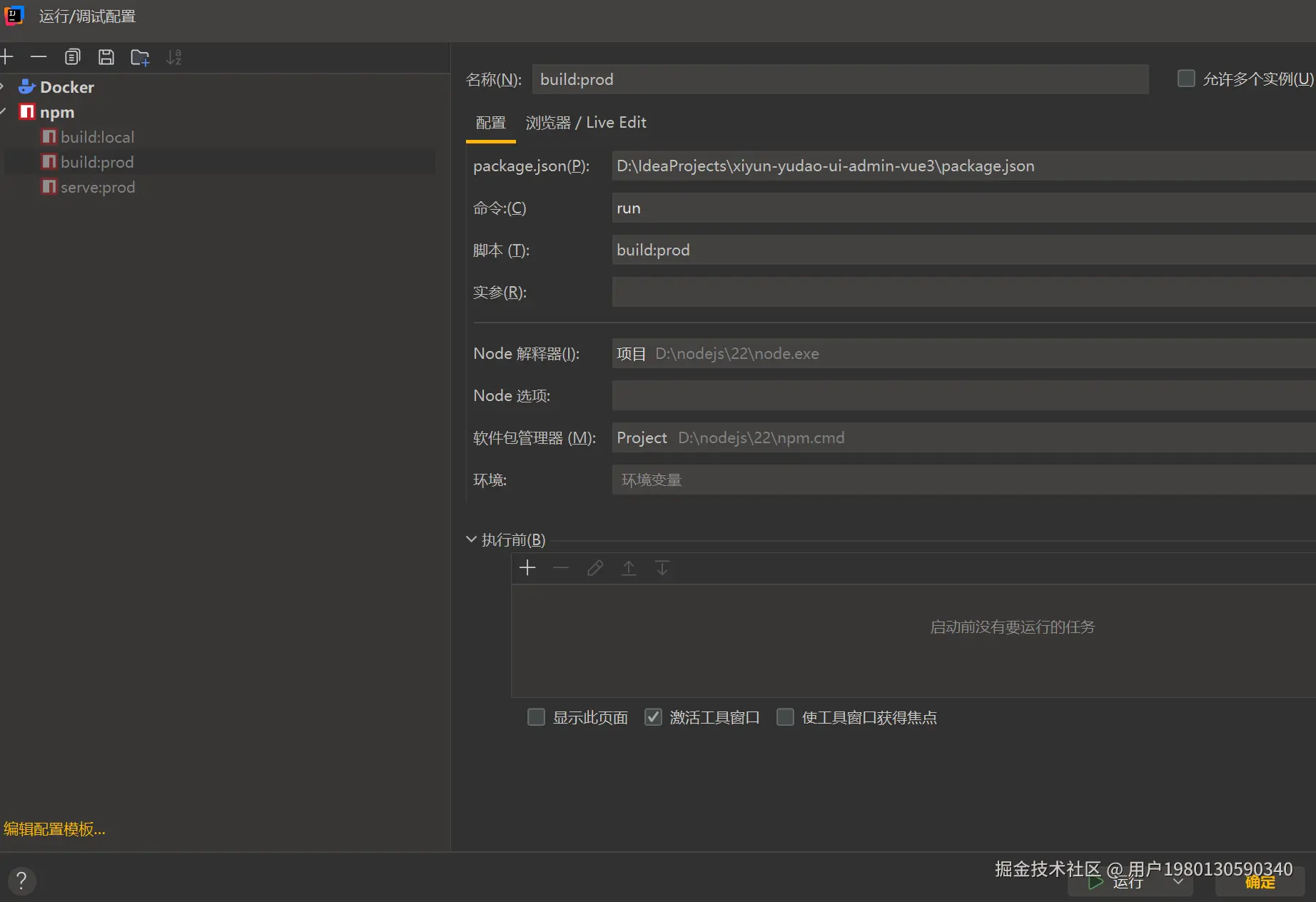Click the 实参 input field

click(963, 293)
